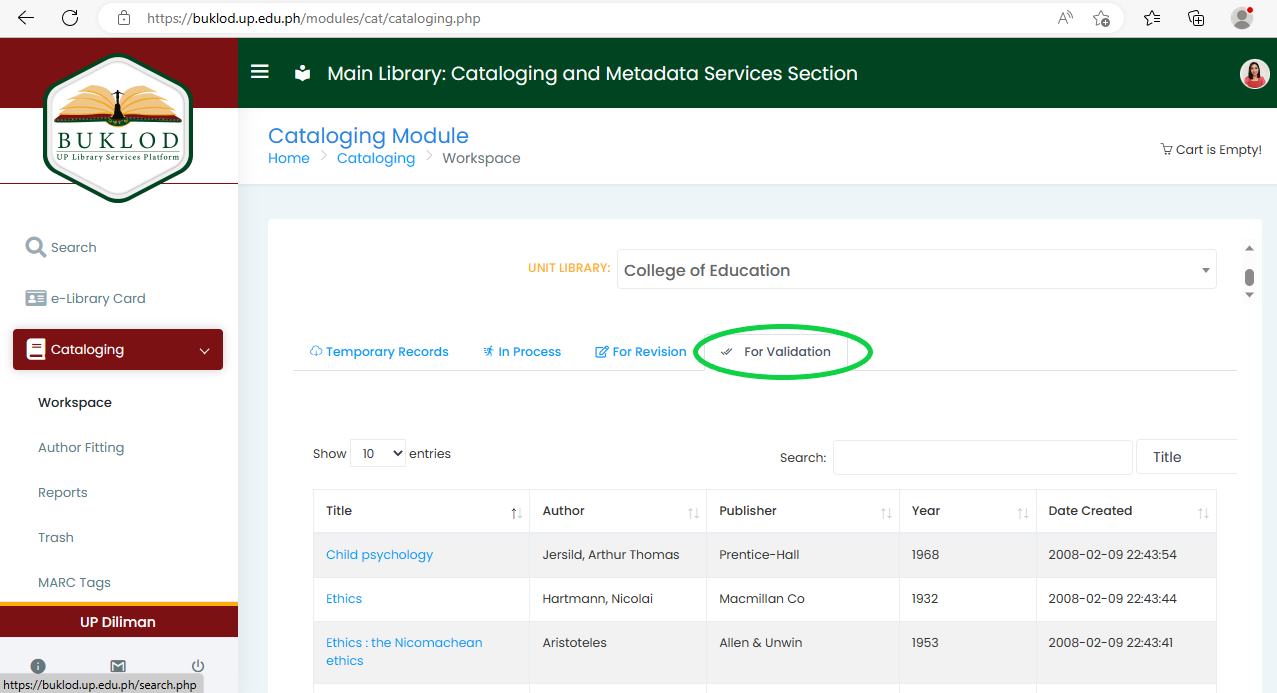
Task: Open the shopping cart icon
Action: (x=1166, y=149)
